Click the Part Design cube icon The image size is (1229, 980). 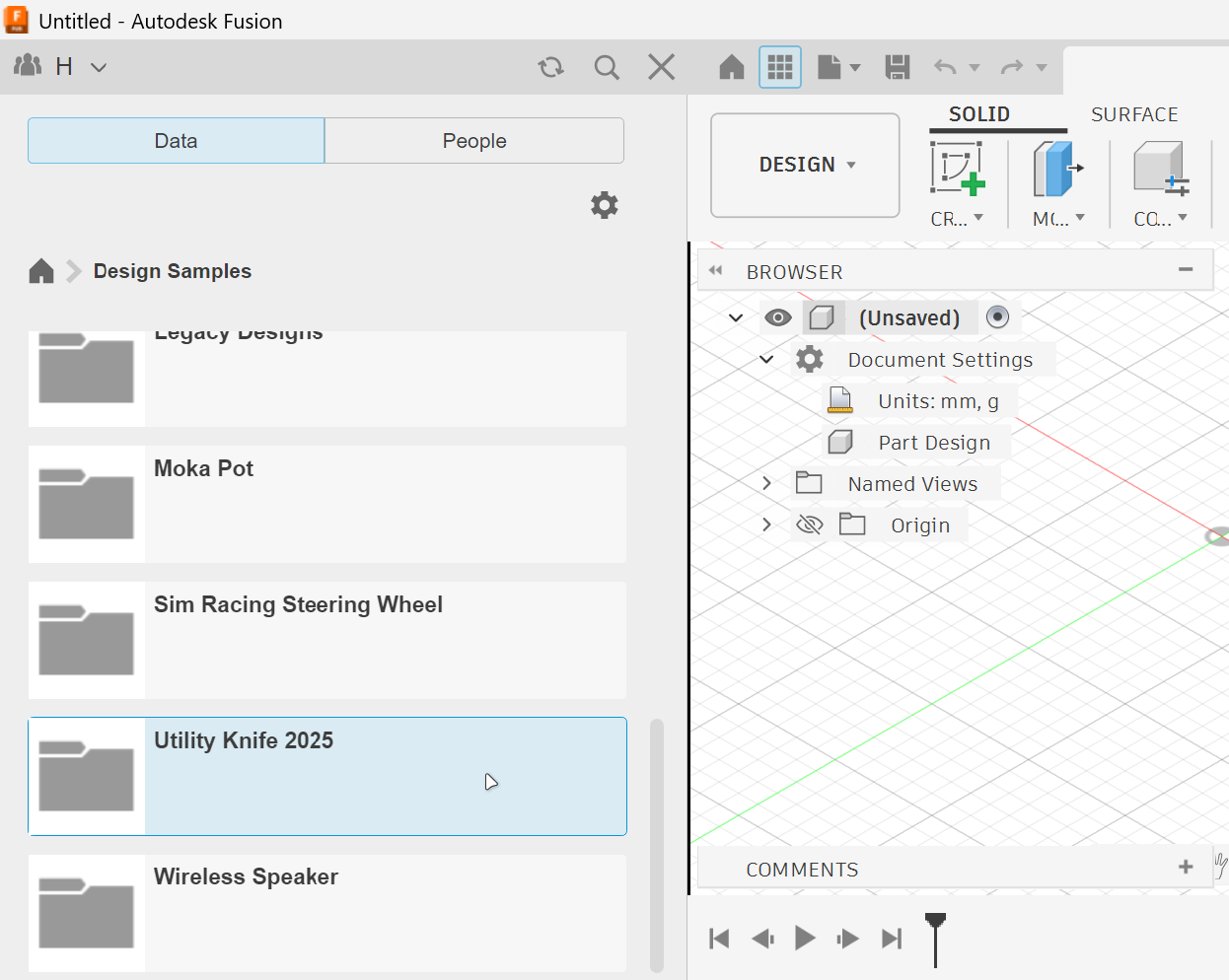[x=840, y=442]
